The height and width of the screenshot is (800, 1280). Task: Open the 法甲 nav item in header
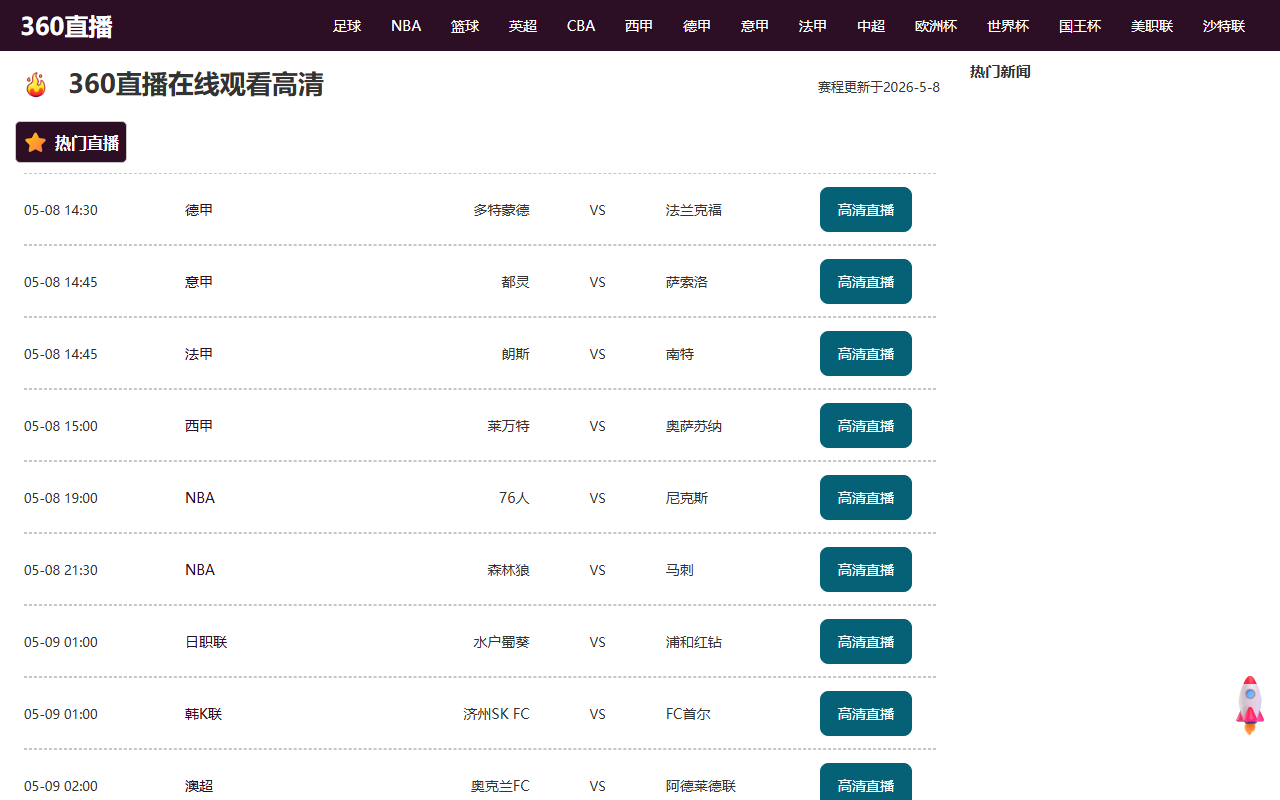point(813,26)
